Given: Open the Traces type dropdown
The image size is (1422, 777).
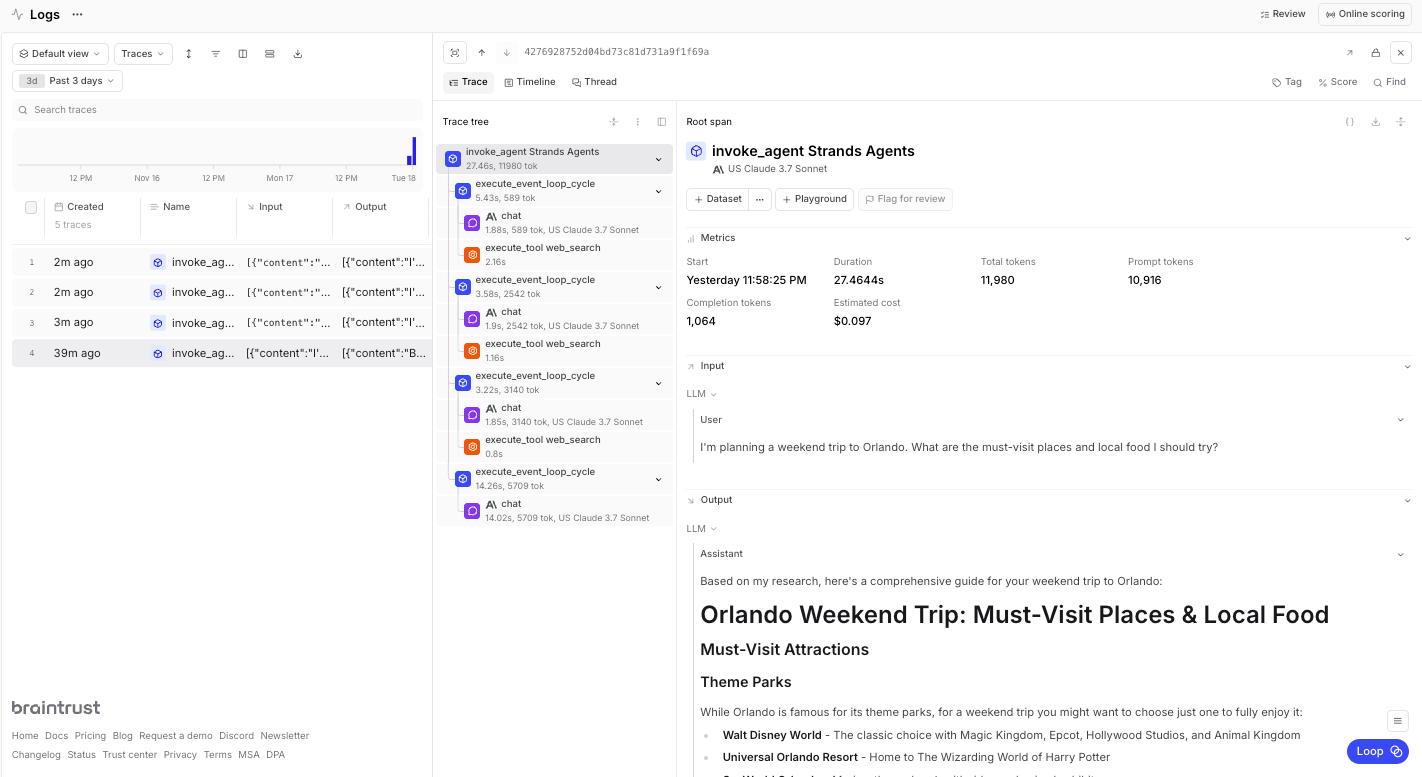Looking at the screenshot, I should (x=143, y=54).
